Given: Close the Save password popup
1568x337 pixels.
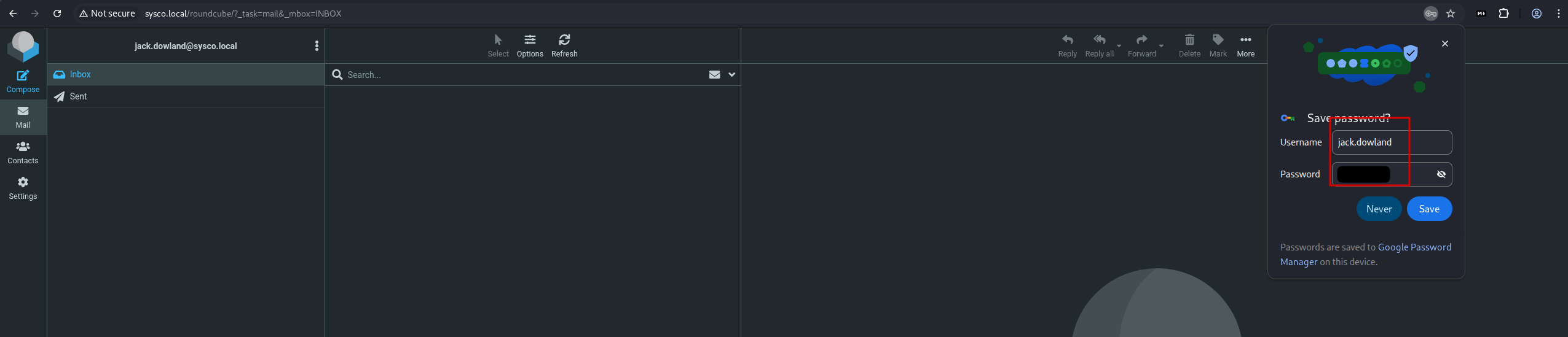Looking at the screenshot, I should [x=1445, y=44].
